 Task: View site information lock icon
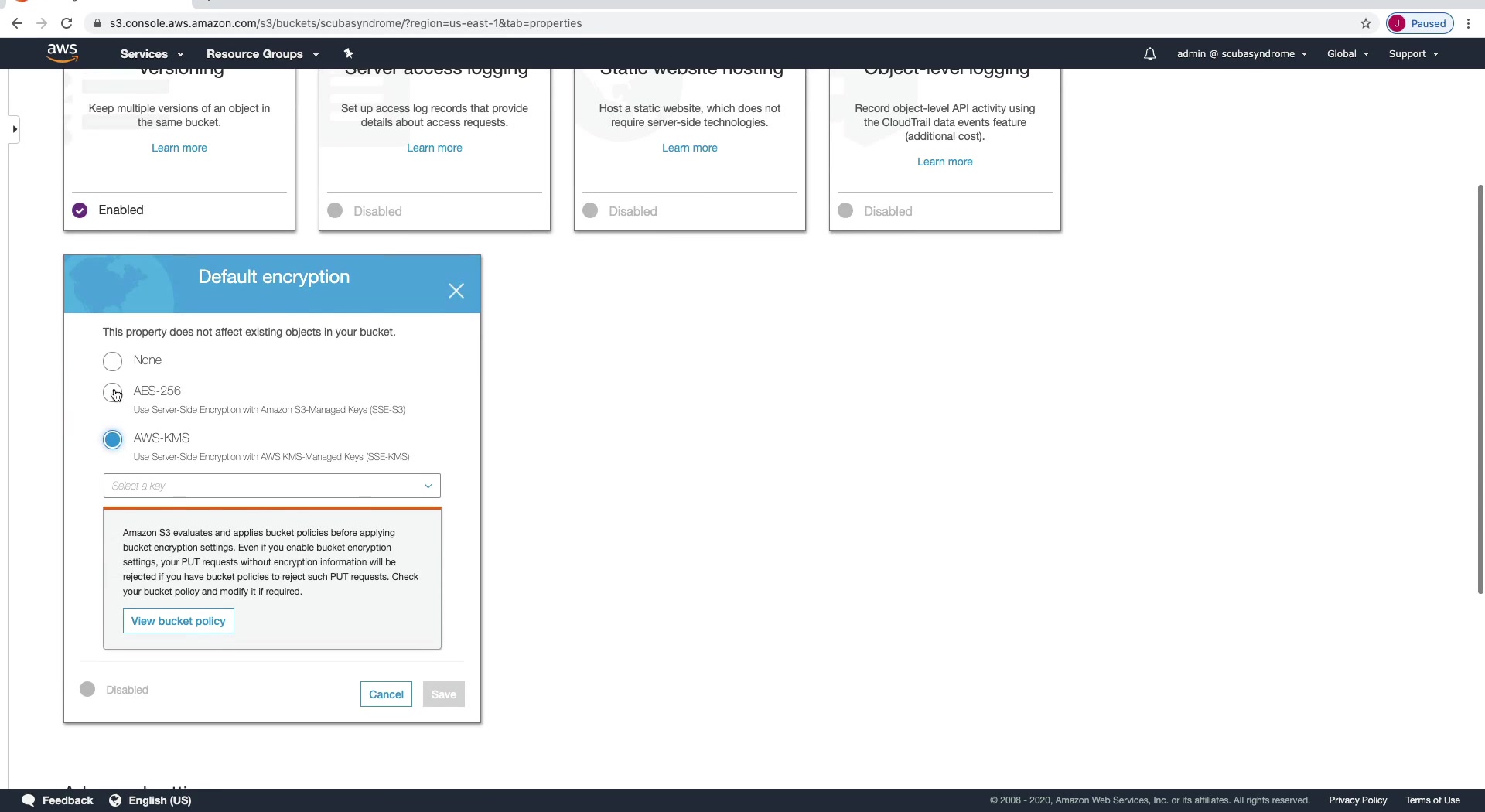point(97,23)
